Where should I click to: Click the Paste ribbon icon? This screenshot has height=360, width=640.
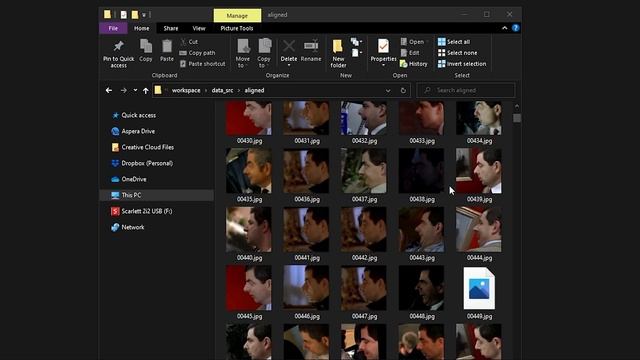pyautogui.click(x=167, y=51)
